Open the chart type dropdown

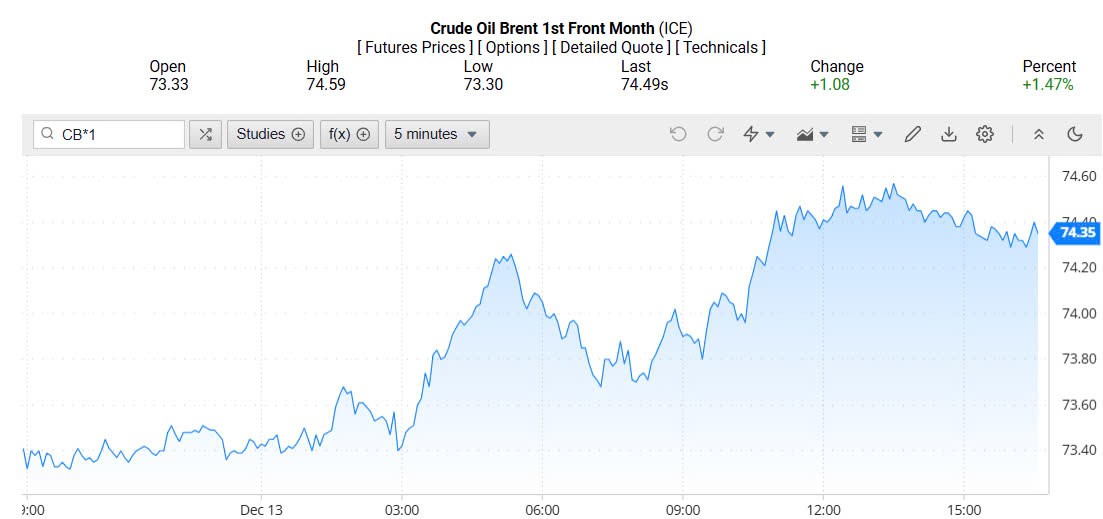click(x=812, y=134)
